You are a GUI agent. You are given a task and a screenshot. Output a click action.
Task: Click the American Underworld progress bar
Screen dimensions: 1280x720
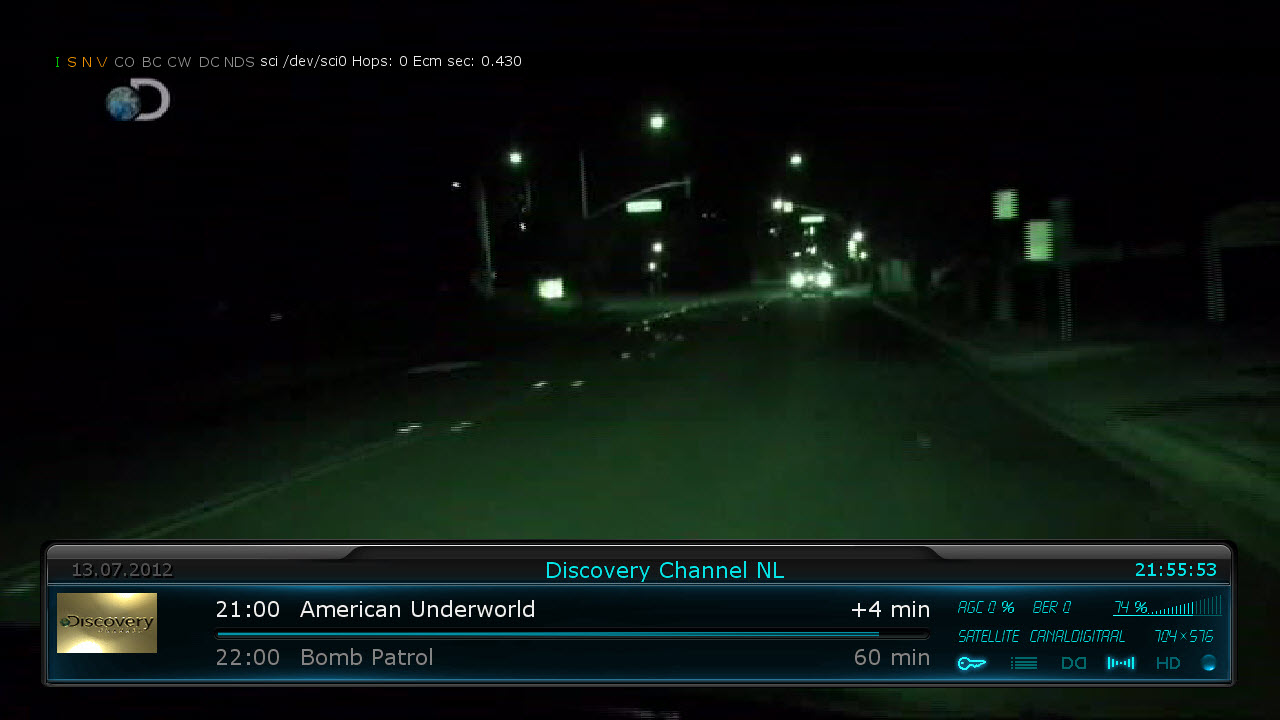572,634
